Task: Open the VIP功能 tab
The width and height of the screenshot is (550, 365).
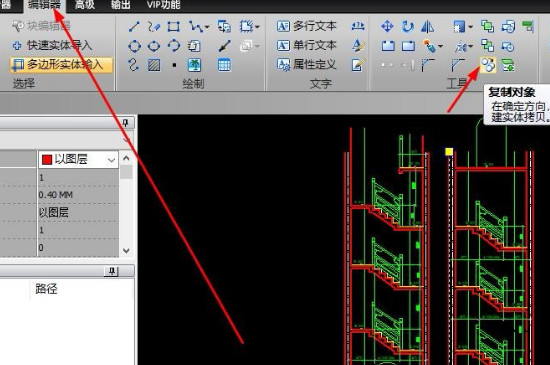Action: pos(163,5)
